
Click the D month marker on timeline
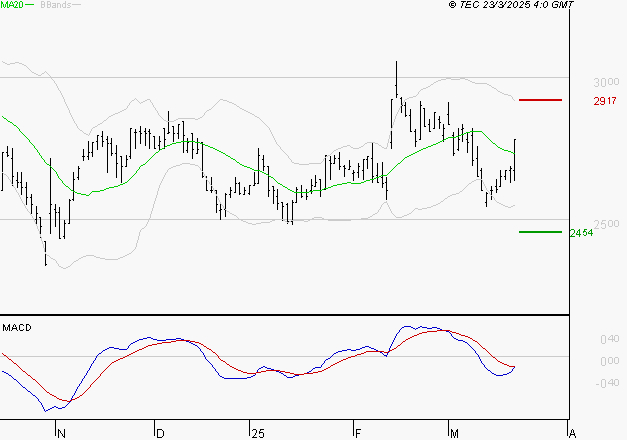coord(160,434)
